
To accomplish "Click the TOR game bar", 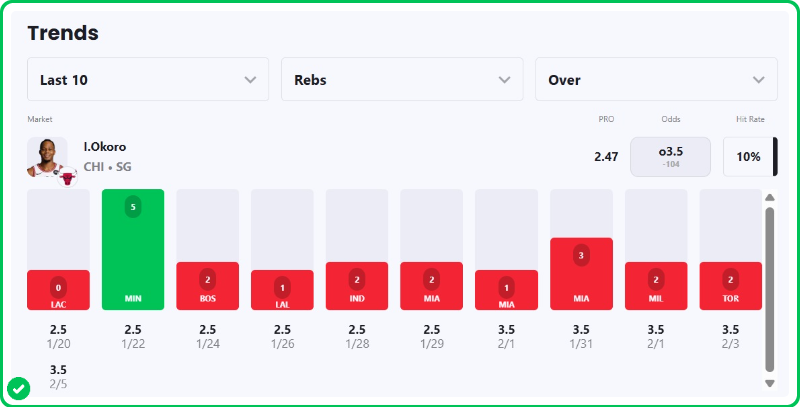I will (730, 286).
